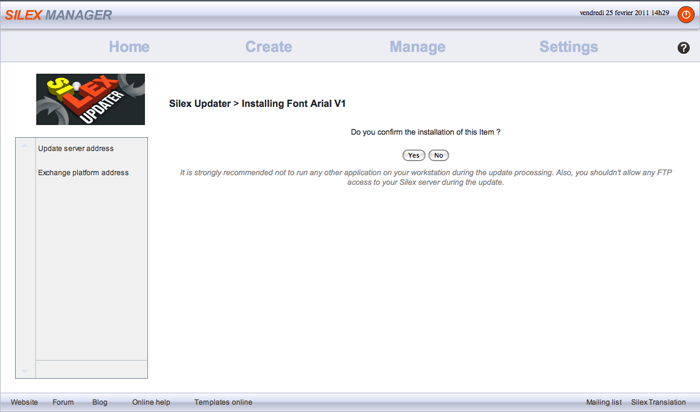
Task: Open the Mailing list footer link
Action: coord(604,402)
